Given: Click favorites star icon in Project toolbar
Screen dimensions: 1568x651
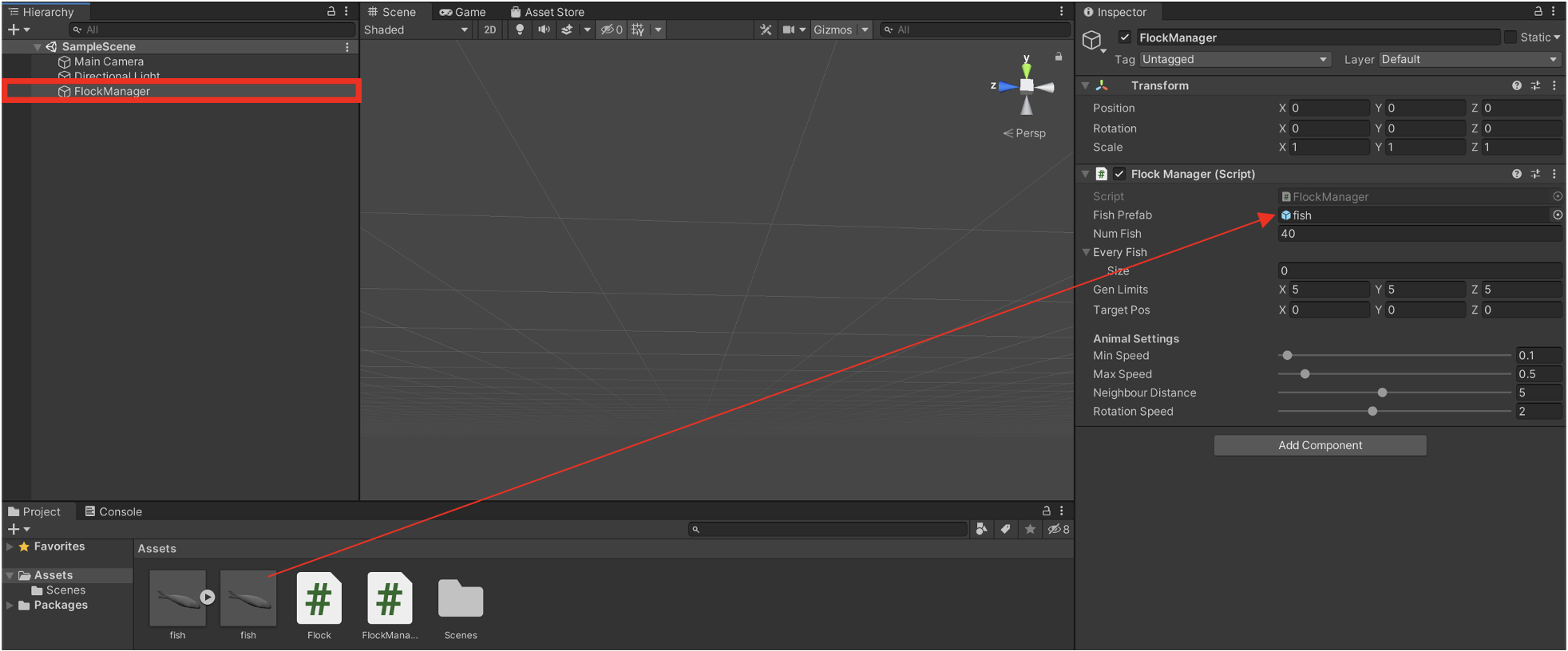Looking at the screenshot, I should click(1030, 529).
